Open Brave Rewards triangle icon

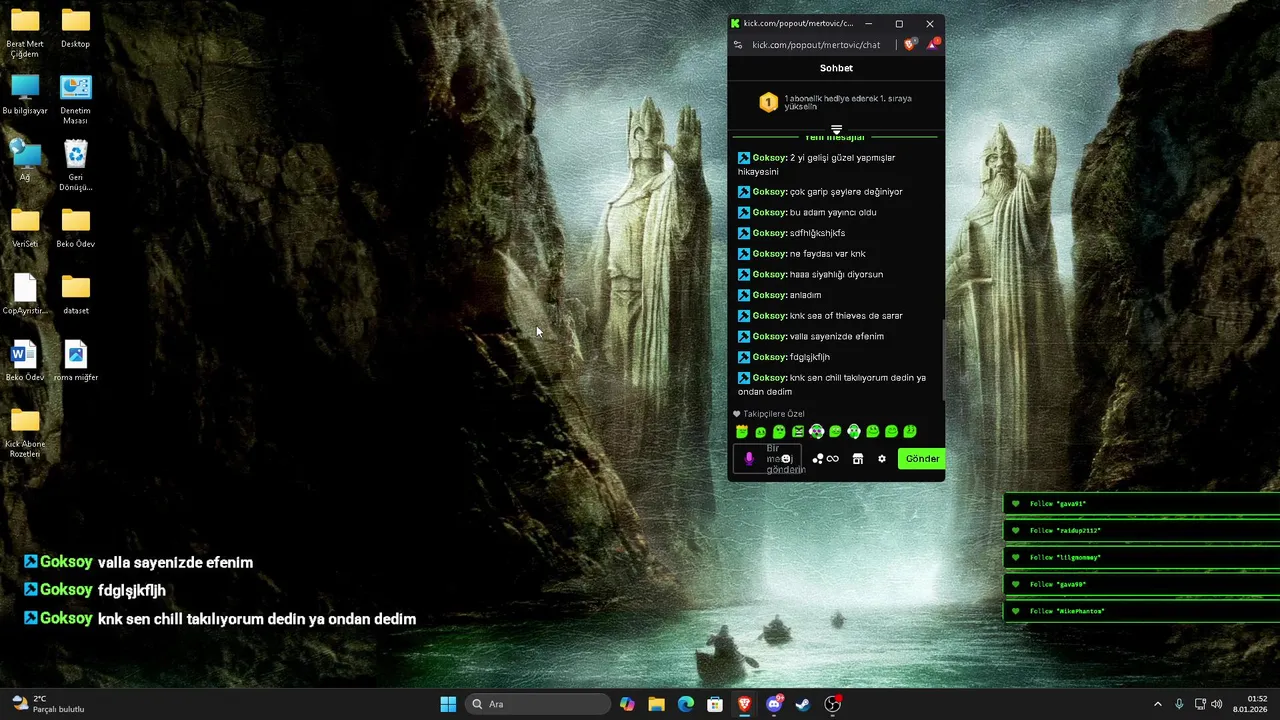click(932, 45)
